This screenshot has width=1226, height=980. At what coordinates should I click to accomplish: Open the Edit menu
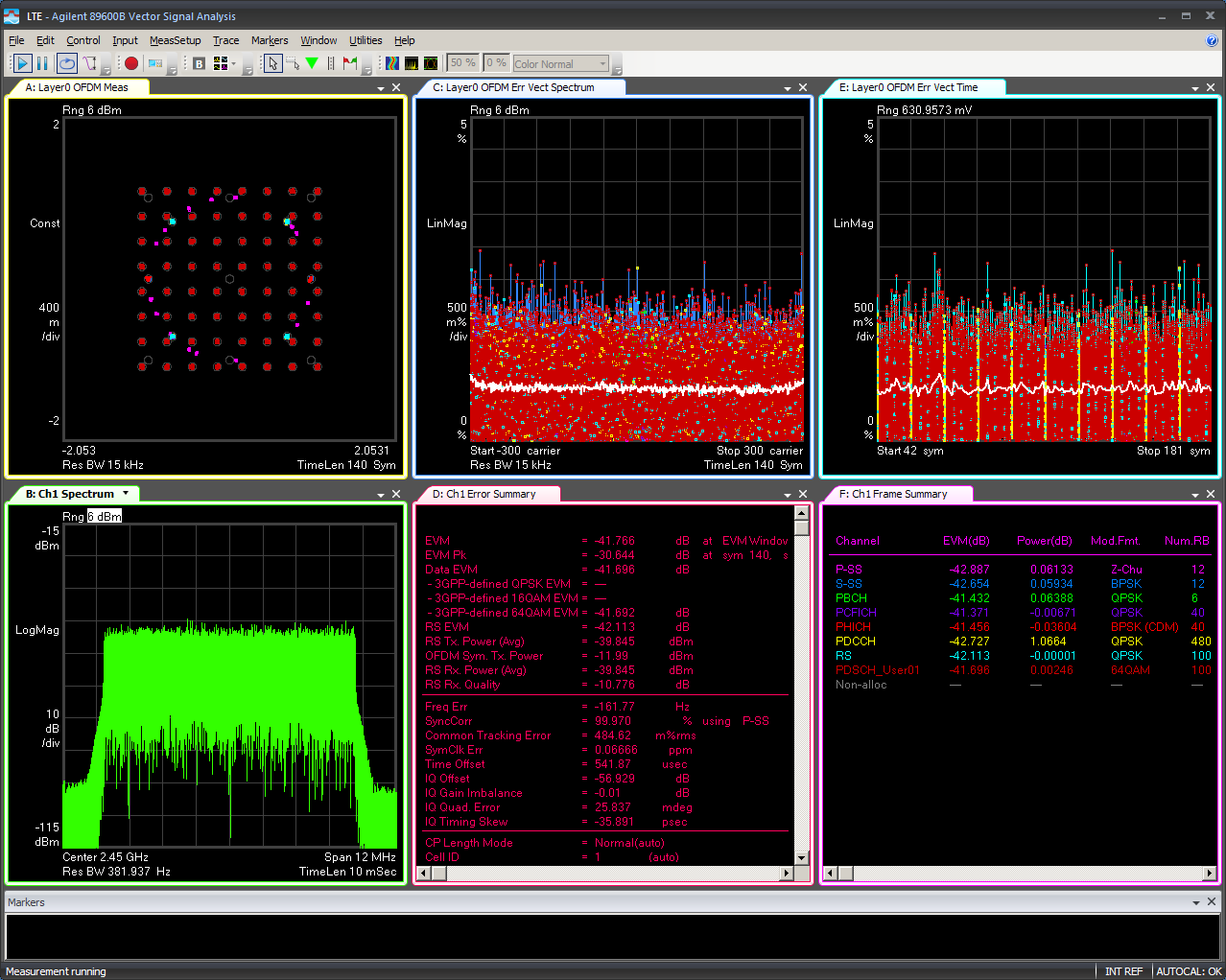45,40
